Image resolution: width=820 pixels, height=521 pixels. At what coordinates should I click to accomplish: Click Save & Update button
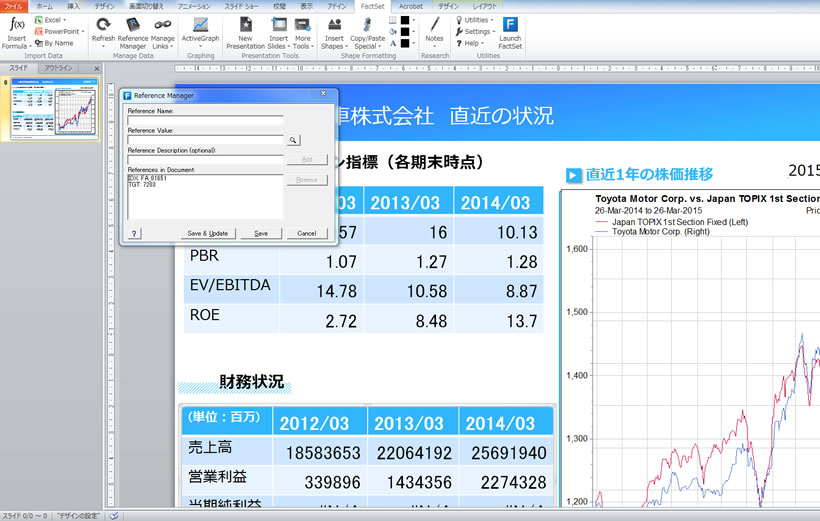click(208, 233)
